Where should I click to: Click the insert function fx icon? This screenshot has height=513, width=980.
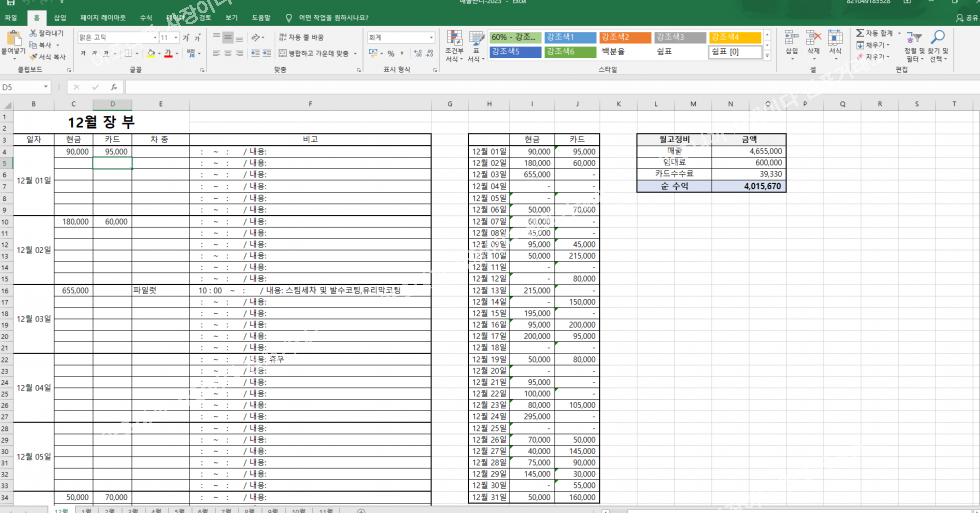coord(114,87)
